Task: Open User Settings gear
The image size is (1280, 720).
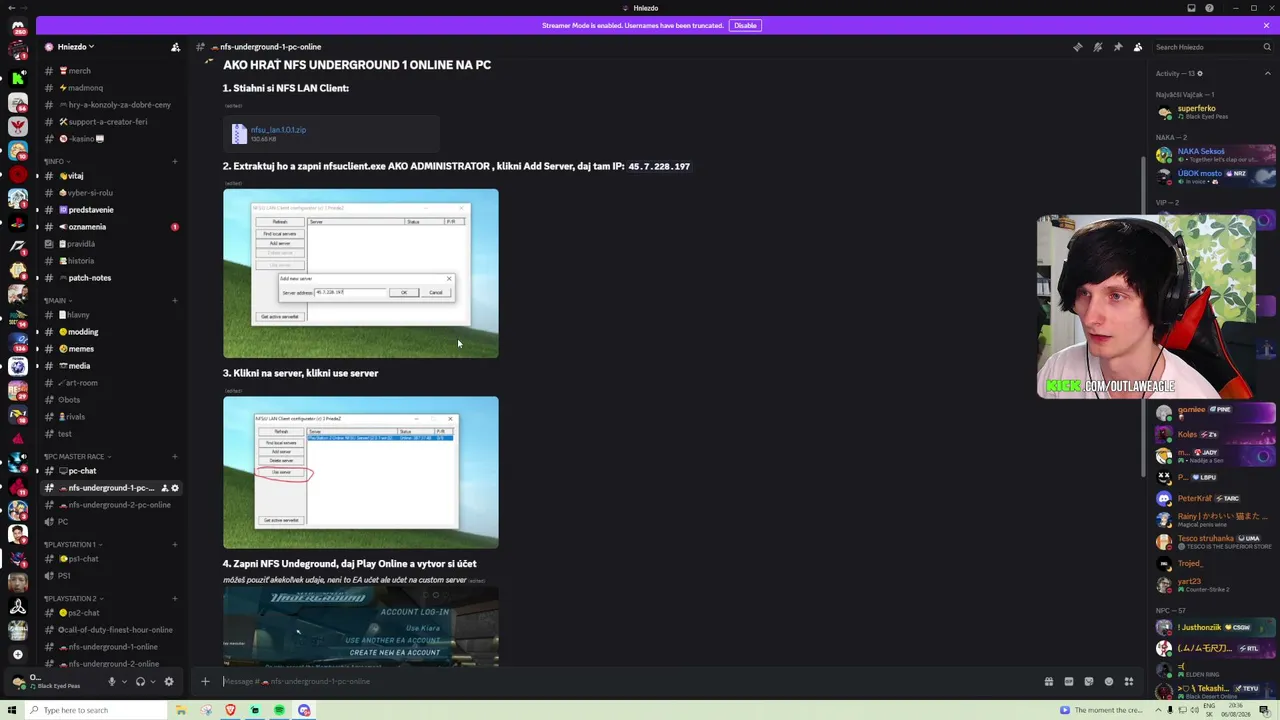Action: [169, 682]
